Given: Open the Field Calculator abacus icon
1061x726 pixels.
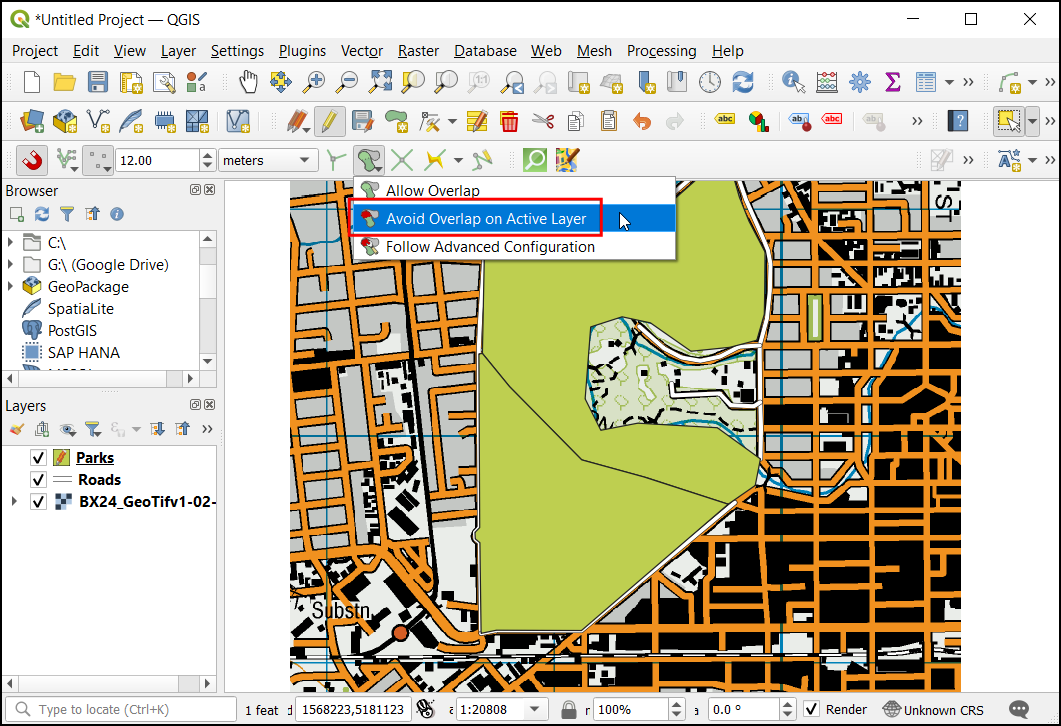Looking at the screenshot, I should [x=827, y=82].
